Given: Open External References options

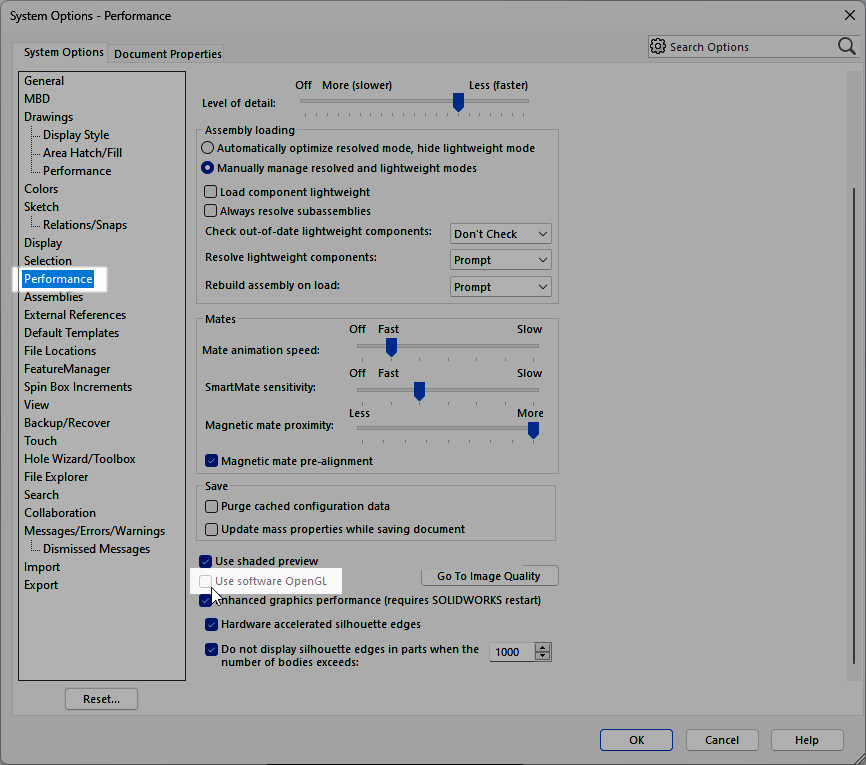Looking at the screenshot, I should tap(75, 315).
